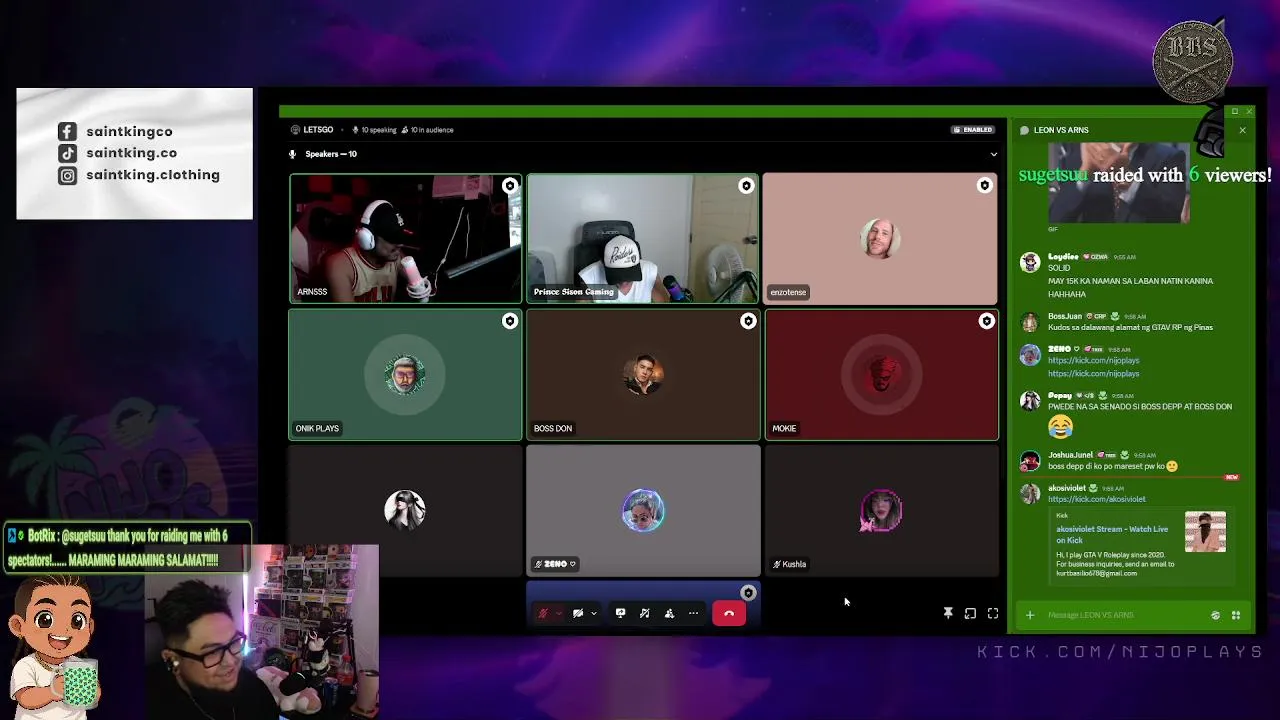
Task: Click shield badge on the bottom blue tile
Action: (748, 593)
